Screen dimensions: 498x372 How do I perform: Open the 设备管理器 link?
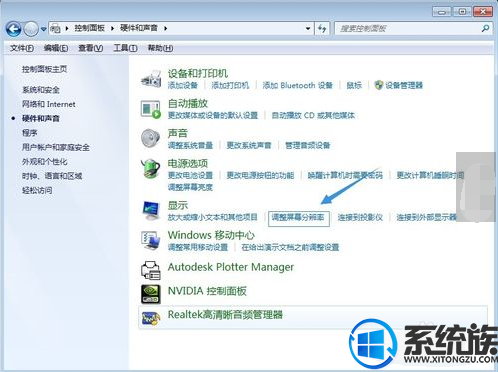tap(404, 85)
